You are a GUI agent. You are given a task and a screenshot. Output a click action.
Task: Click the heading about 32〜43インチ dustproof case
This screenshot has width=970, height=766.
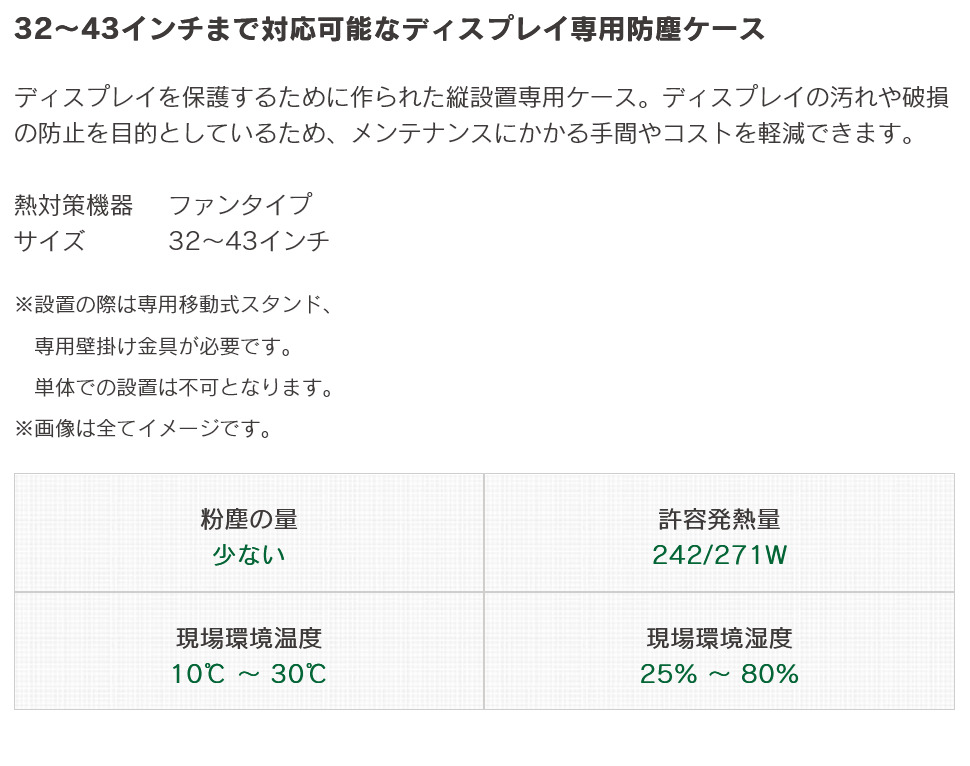[x=390, y=29]
